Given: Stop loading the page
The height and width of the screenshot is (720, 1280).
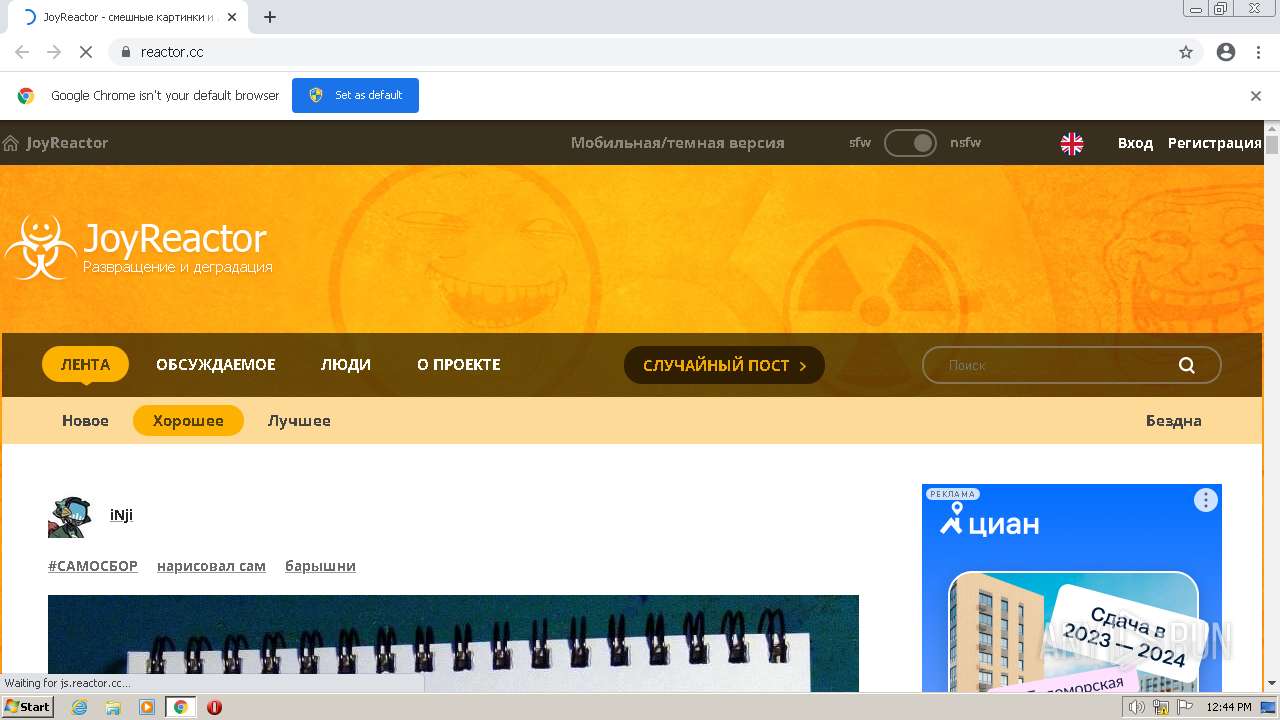Looking at the screenshot, I should pos(86,52).
